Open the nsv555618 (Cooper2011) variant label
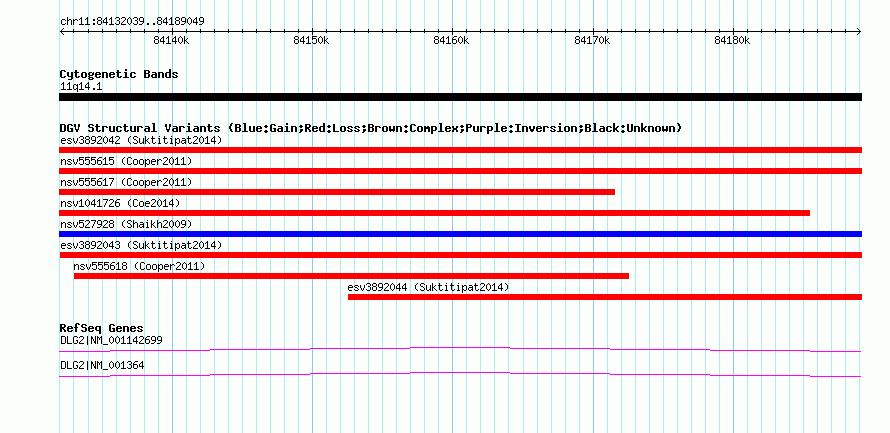This screenshot has width=890, height=433. (139, 266)
